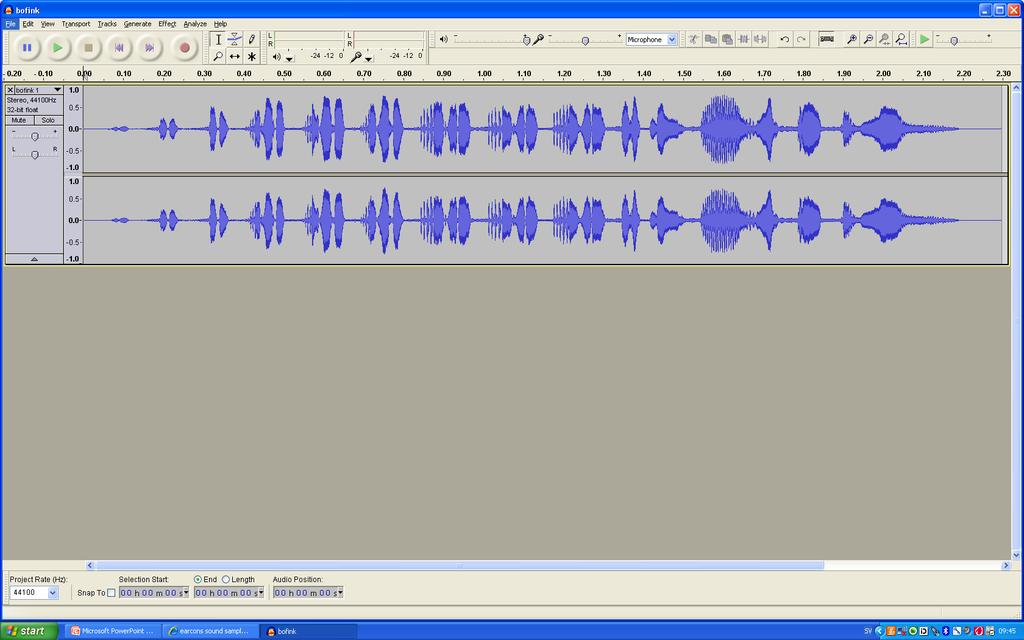Start recording with the red Record button
Image resolution: width=1024 pixels, height=640 pixels.
click(x=184, y=47)
